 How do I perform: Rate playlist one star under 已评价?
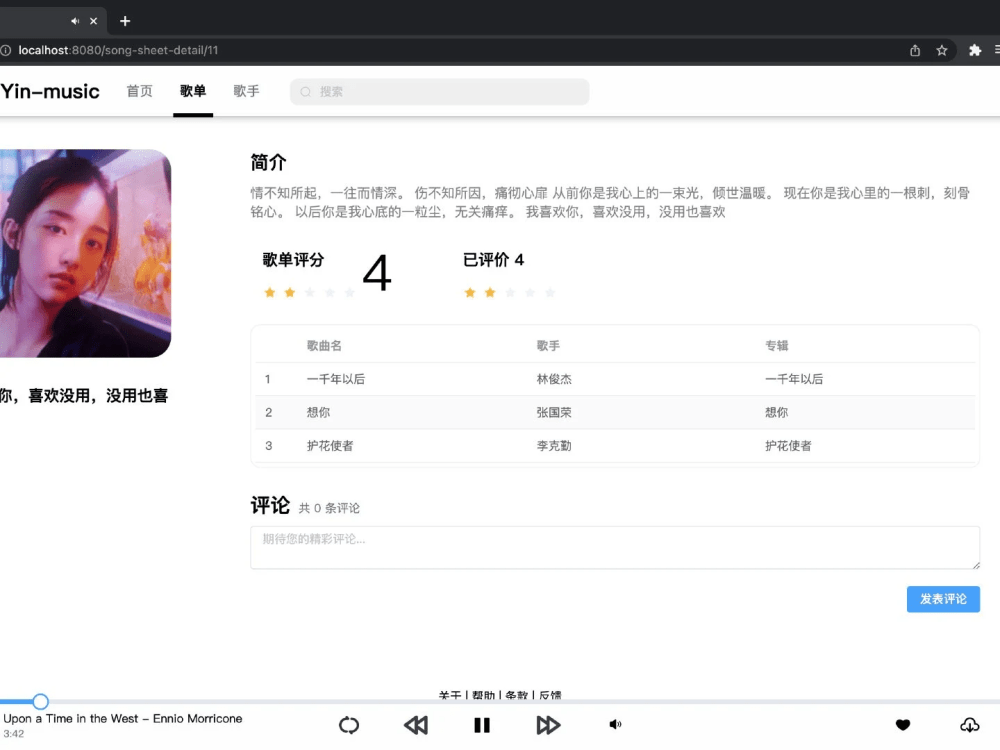pyautogui.click(x=470, y=293)
